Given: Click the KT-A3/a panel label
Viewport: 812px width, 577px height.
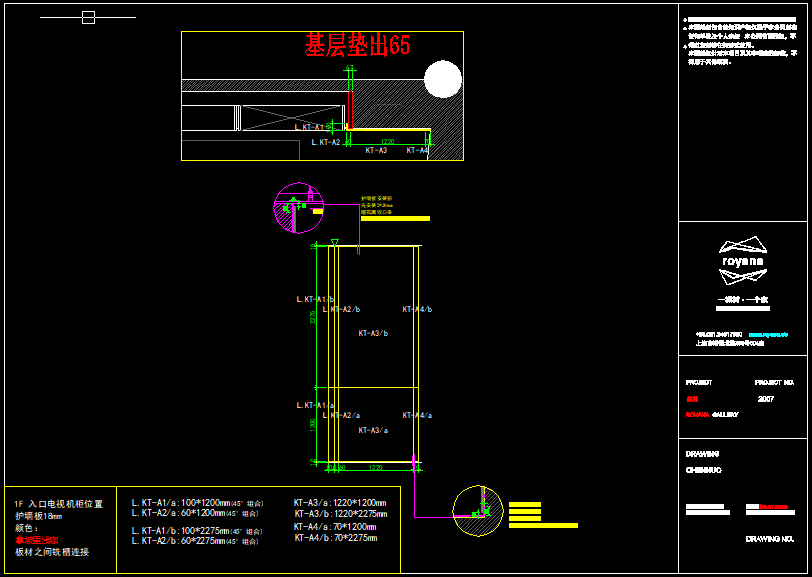Looking at the screenshot, I should (x=373, y=429).
